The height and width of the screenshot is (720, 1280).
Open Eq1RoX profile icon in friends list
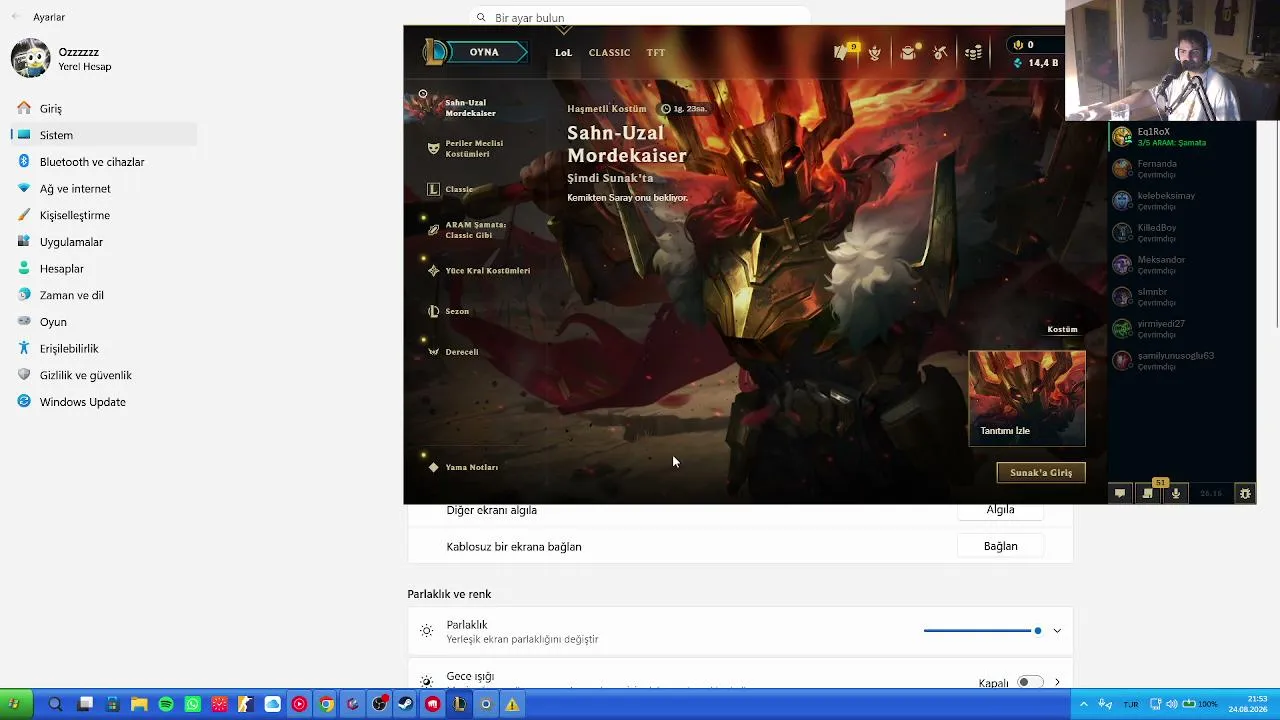pos(1122,137)
